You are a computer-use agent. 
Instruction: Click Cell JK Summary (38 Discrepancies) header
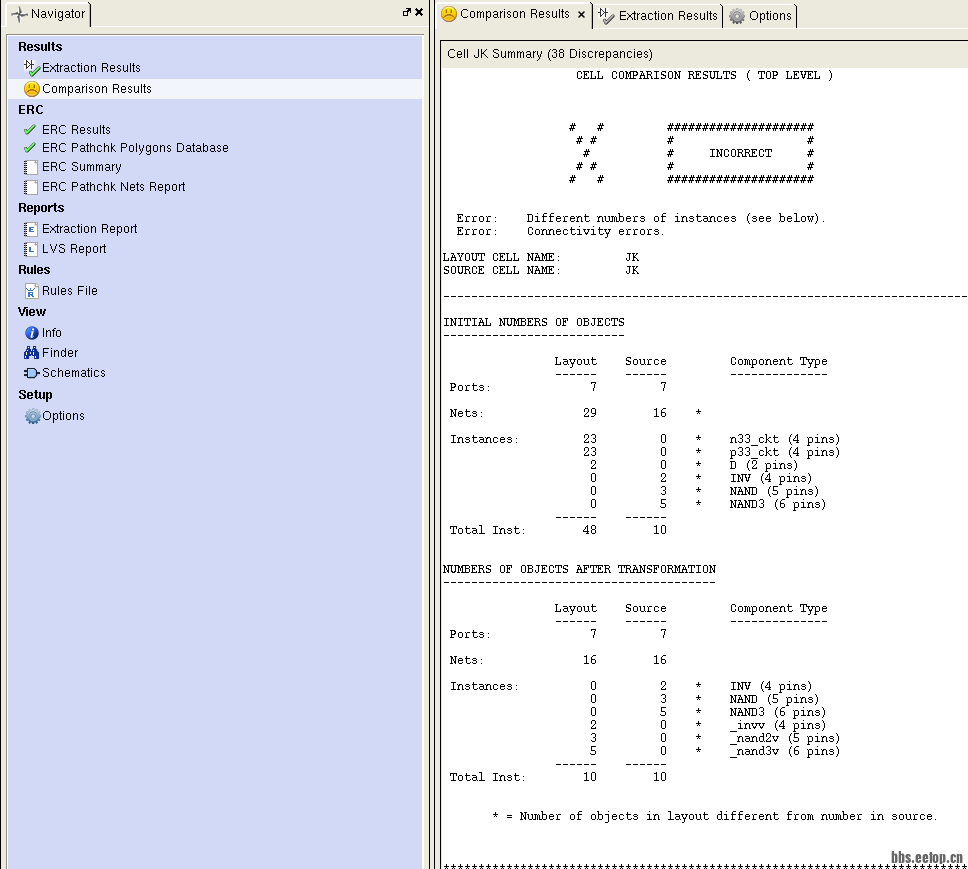point(549,54)
